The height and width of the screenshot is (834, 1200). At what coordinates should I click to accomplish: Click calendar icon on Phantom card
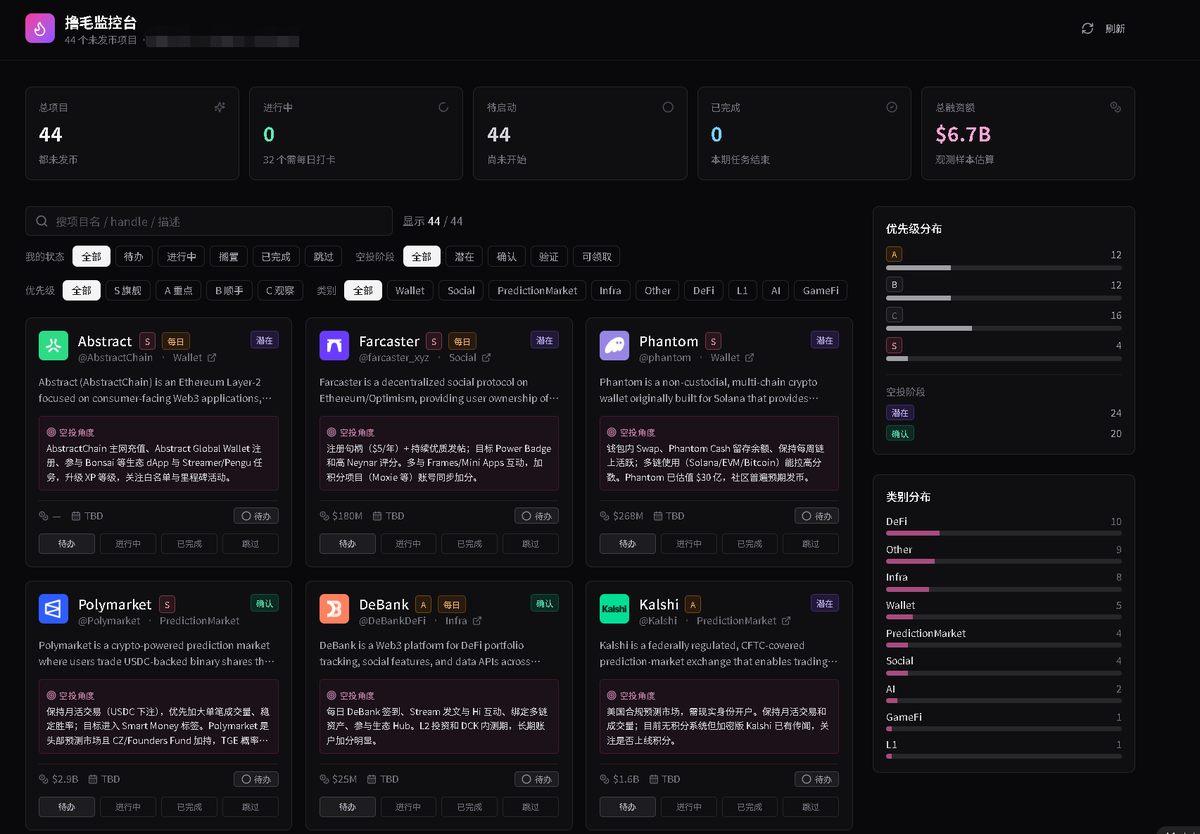point(657,516)
